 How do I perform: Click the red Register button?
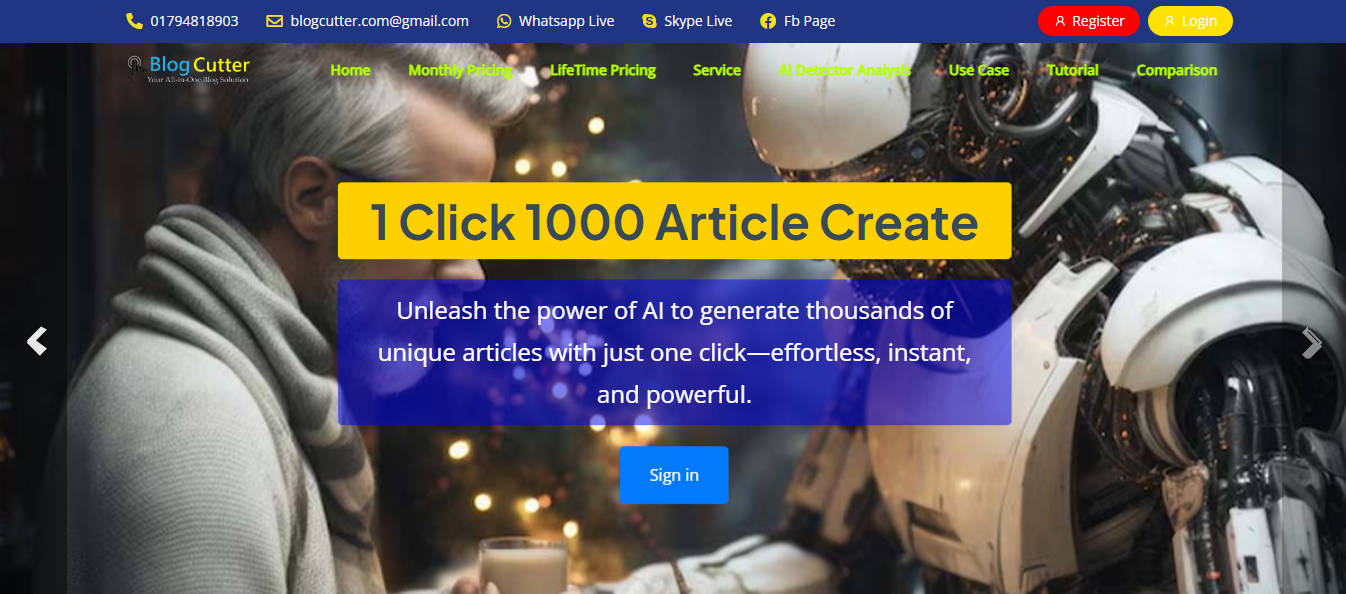[1089, 21]
